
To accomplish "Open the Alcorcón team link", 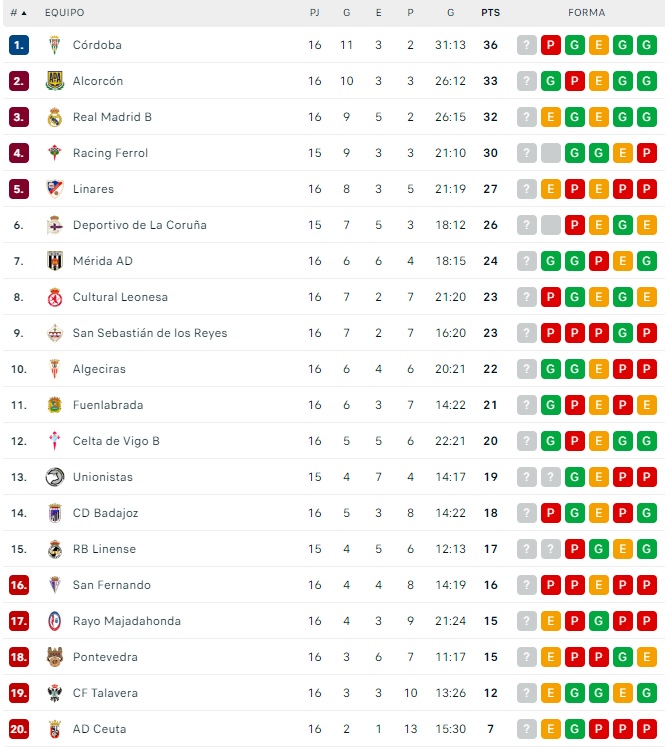I will 98,81.
